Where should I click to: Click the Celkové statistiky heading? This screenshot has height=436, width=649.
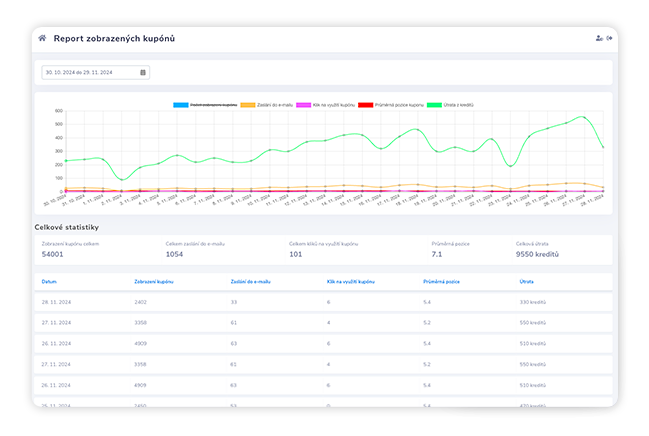coord(67,227)
